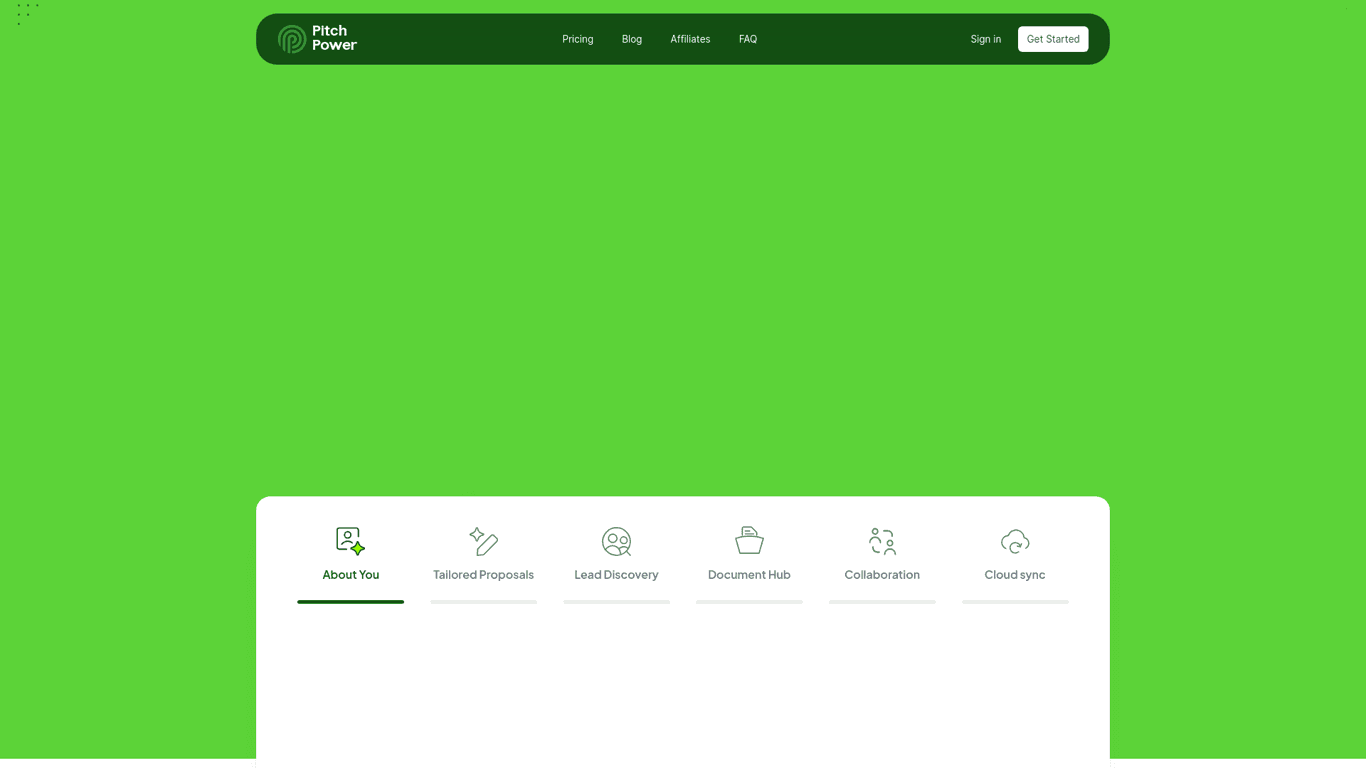Click the Pitch Power spiral logo icon
1366x768 pixels.
point(292,39)
